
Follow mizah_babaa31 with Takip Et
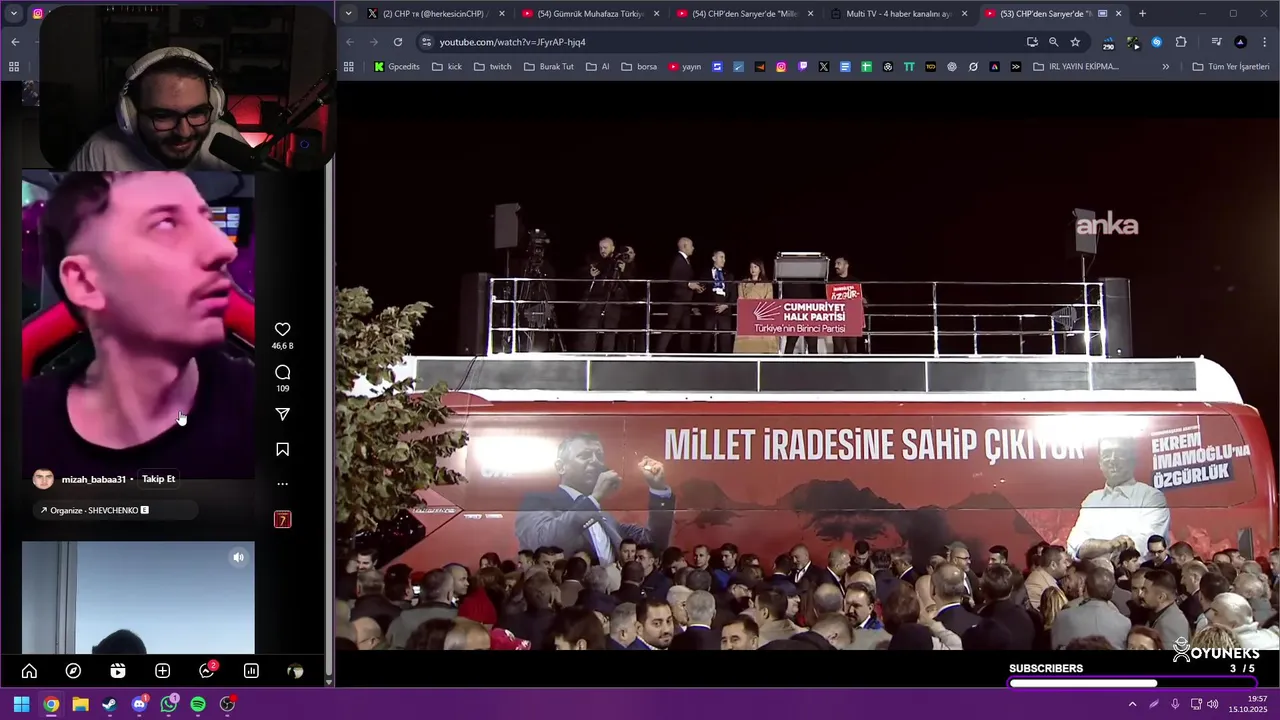[x=158, y=479]
